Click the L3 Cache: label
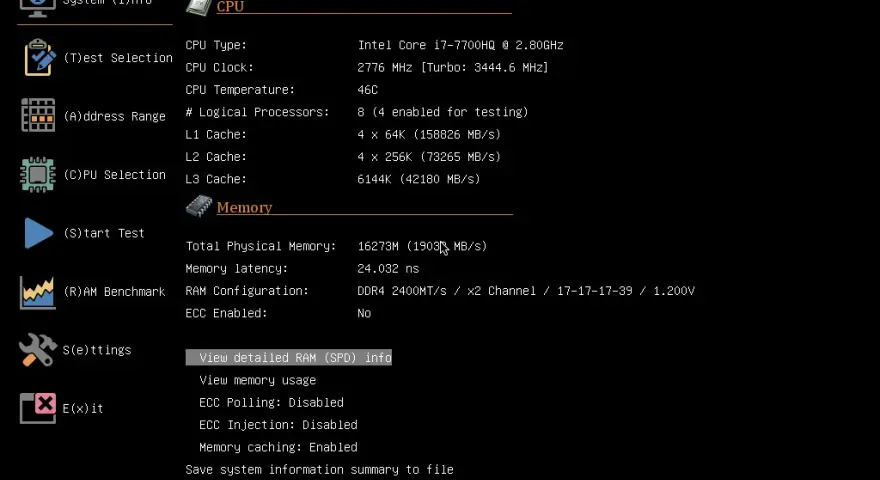 click(216, 179)
